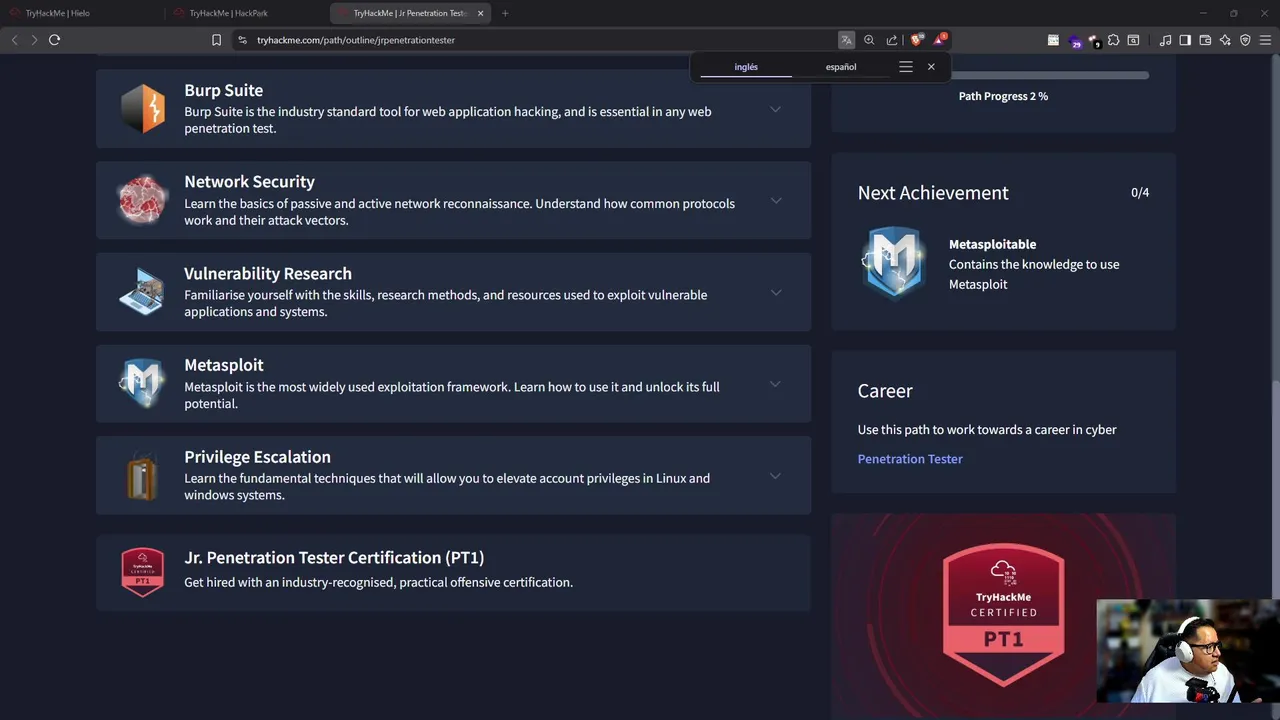This screenshot has width=1280, height=720.
Task: Click the Next Achievement heading
Action: tap(933, 193)
